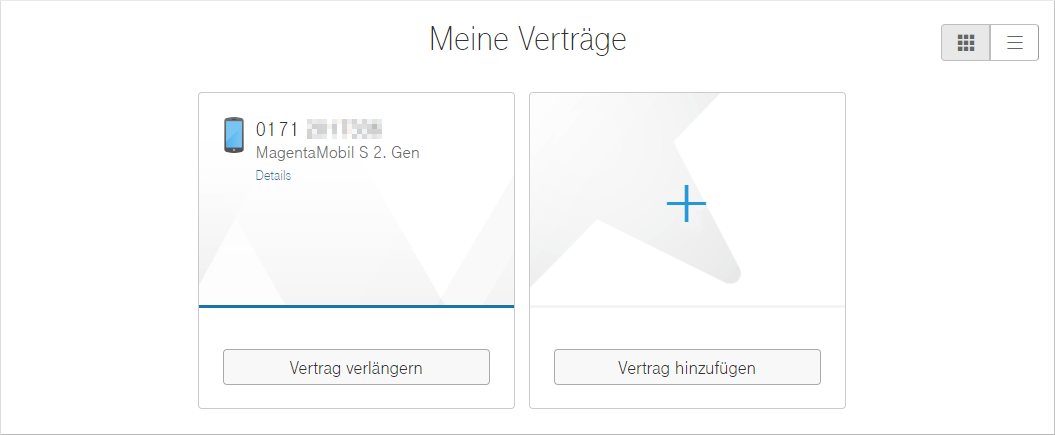Click the three-line hamburger list icon
Screen dimensions: 1055x435
[x=1015, y=42]
